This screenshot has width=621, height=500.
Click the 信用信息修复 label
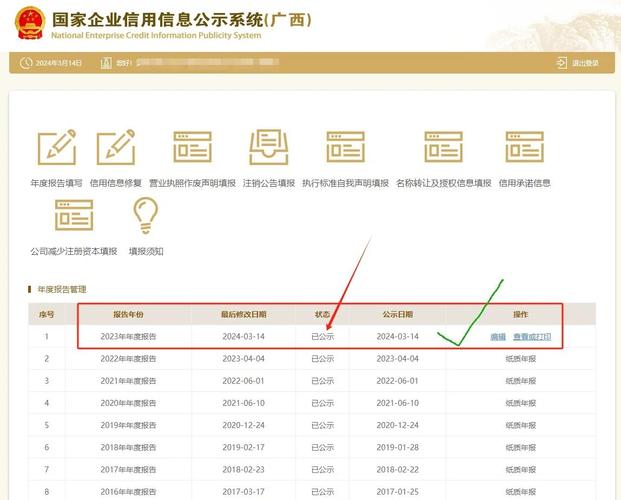click(116, 183)
